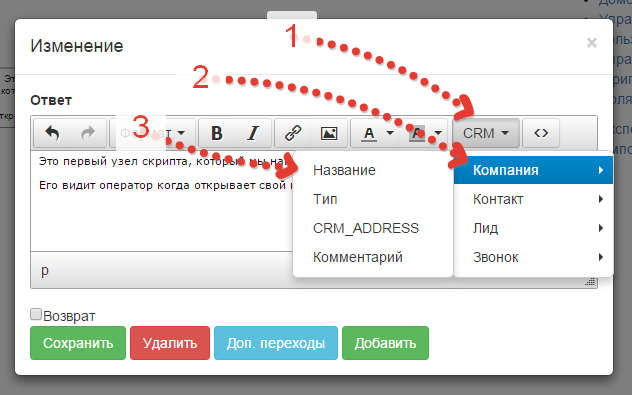
Task: Toggle bold formatting
Action: [216, 133]
